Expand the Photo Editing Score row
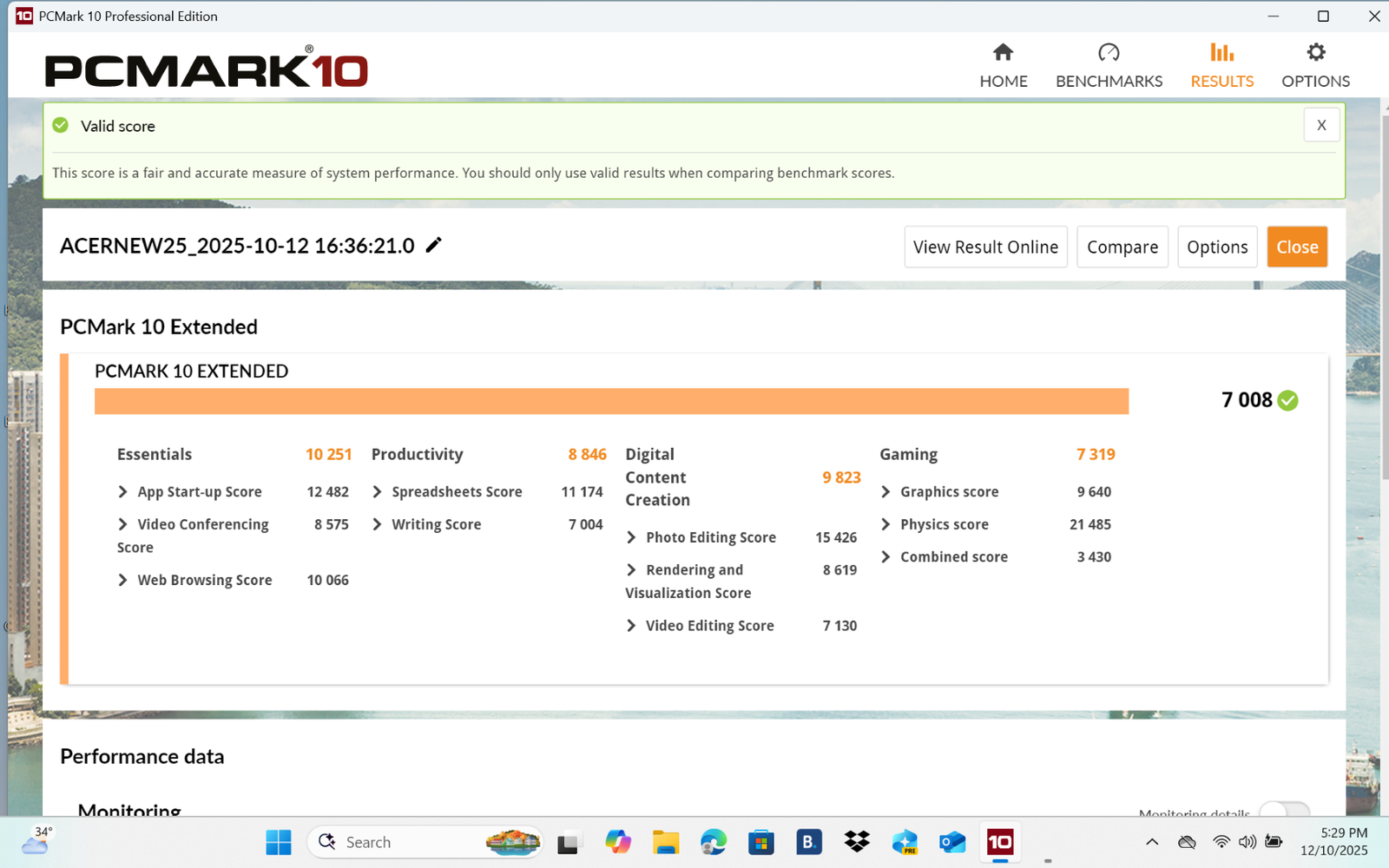Viewport: 1389px width, 868px height. pos(632,538)
